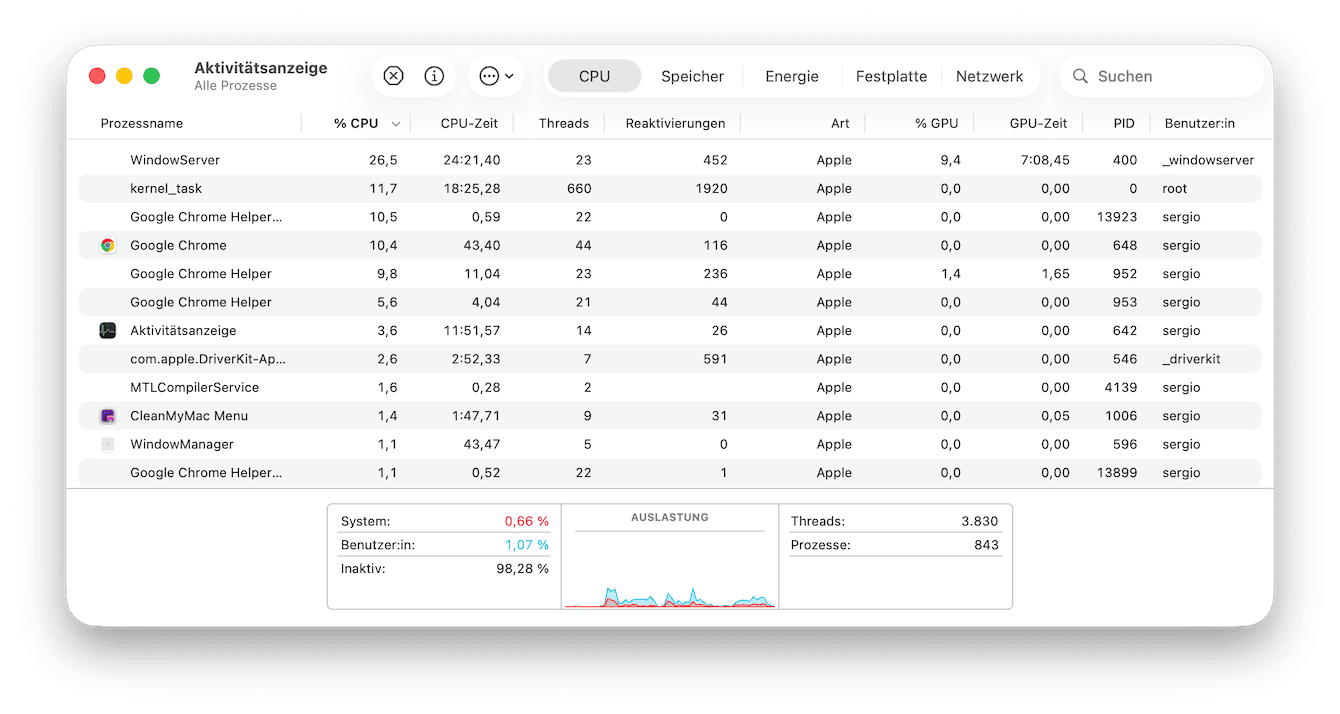1340x714 pixels.
Task: Click the green fullscreen window button
Action: tap(152, 76)
